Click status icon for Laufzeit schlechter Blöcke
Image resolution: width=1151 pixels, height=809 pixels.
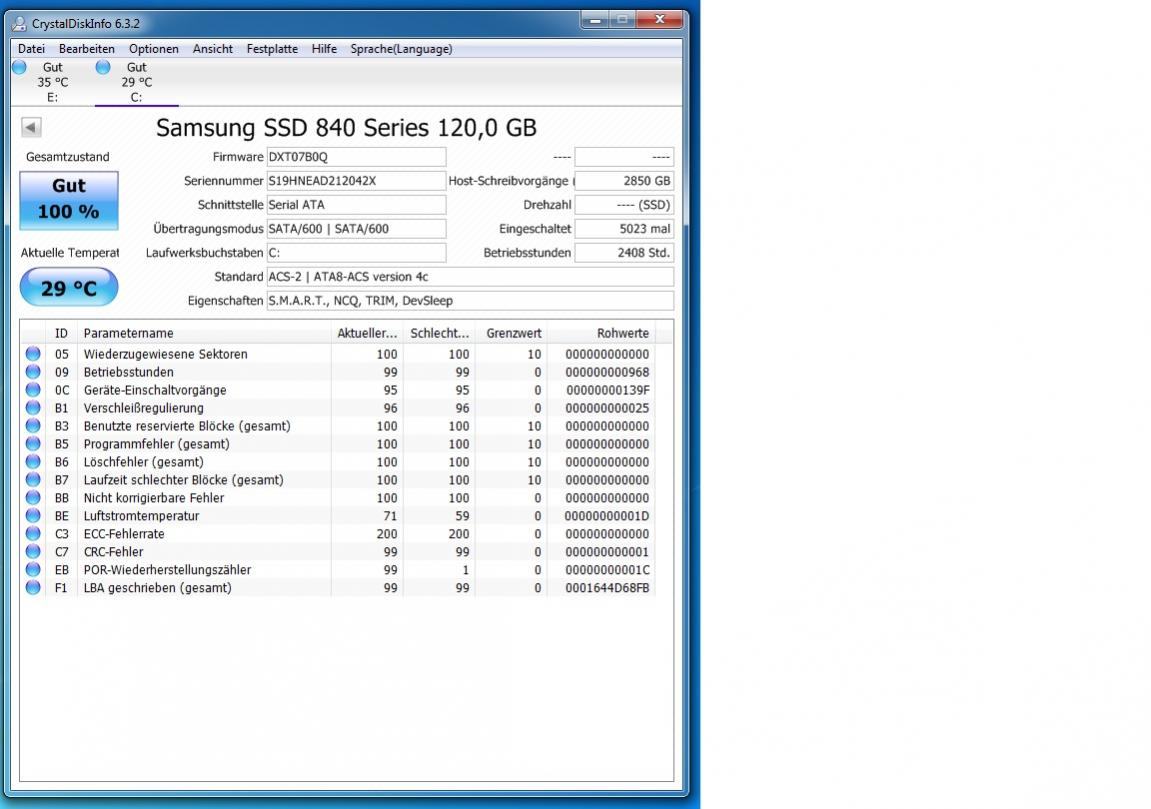pos(33,479)
